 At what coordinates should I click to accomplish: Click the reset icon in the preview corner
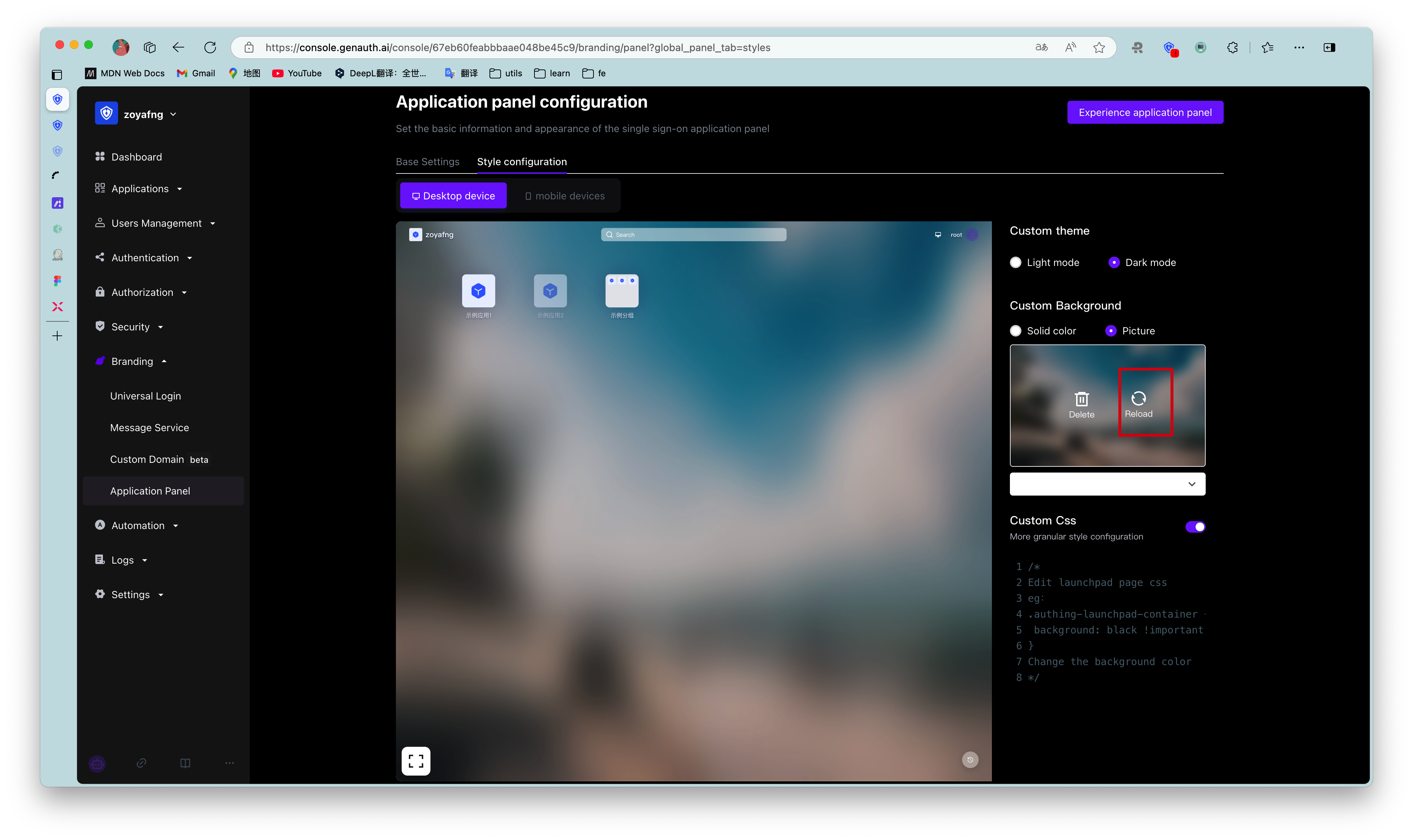970,760
